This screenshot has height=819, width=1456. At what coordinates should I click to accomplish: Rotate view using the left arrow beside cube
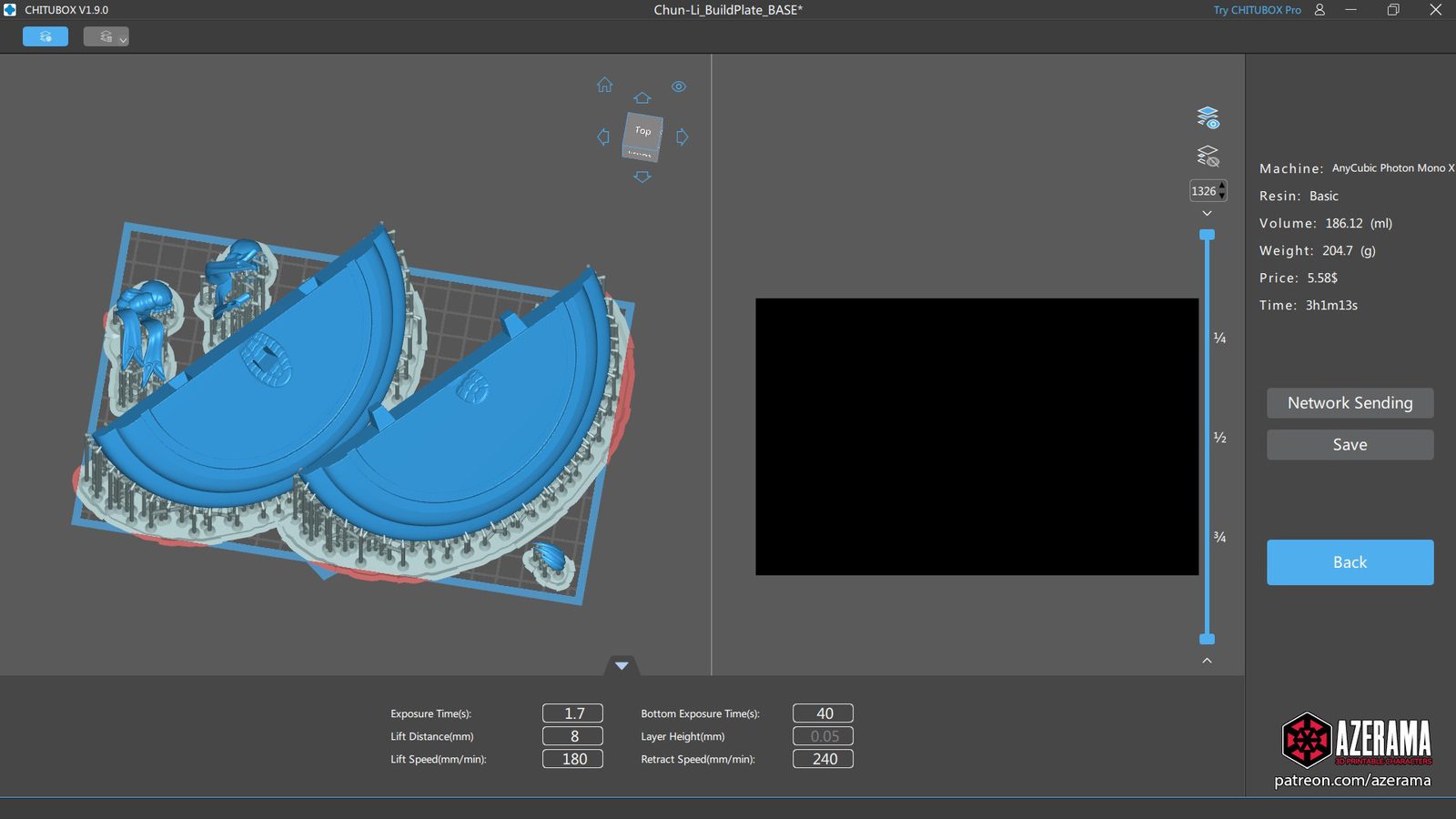(603, 136)
